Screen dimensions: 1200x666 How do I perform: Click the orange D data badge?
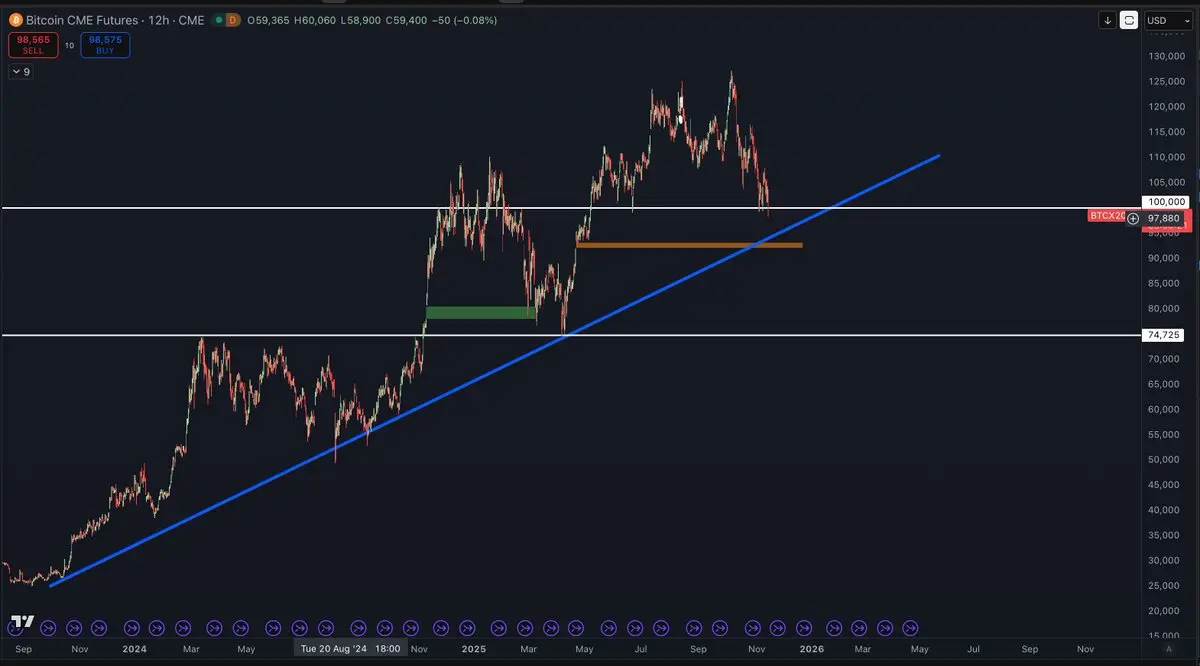232,20
